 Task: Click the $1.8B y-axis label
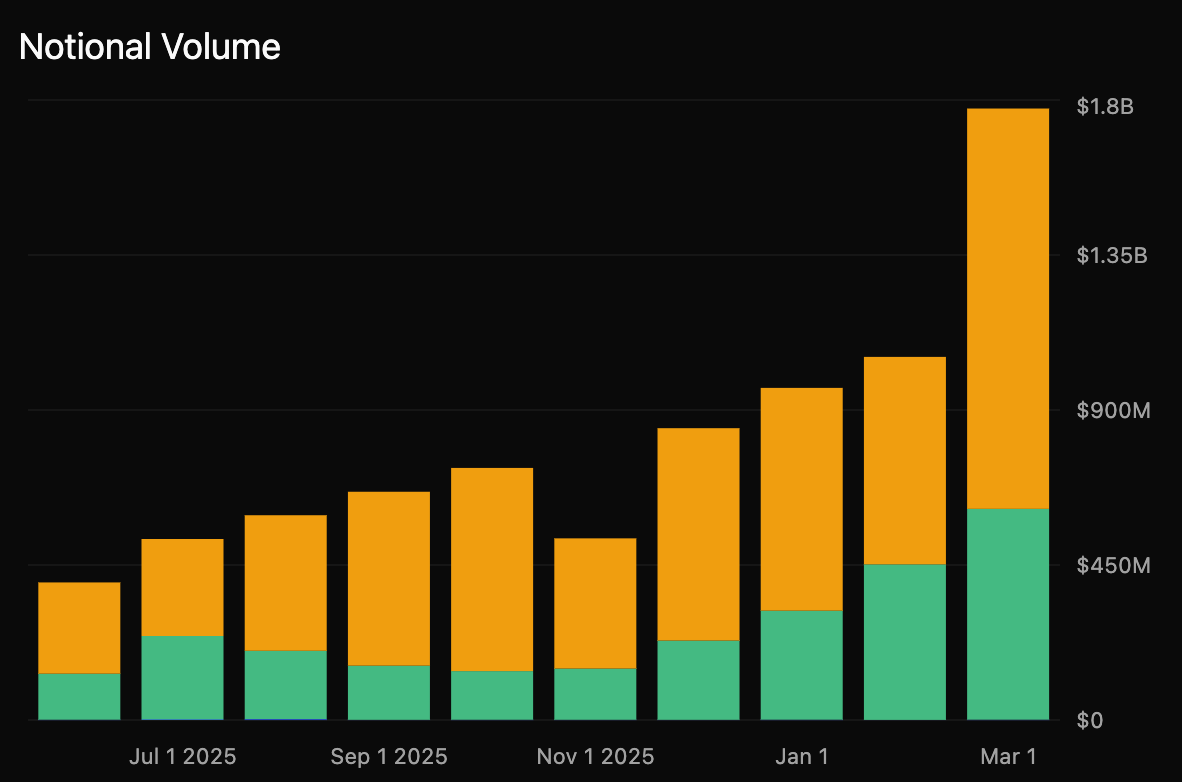coord(1105,106)
